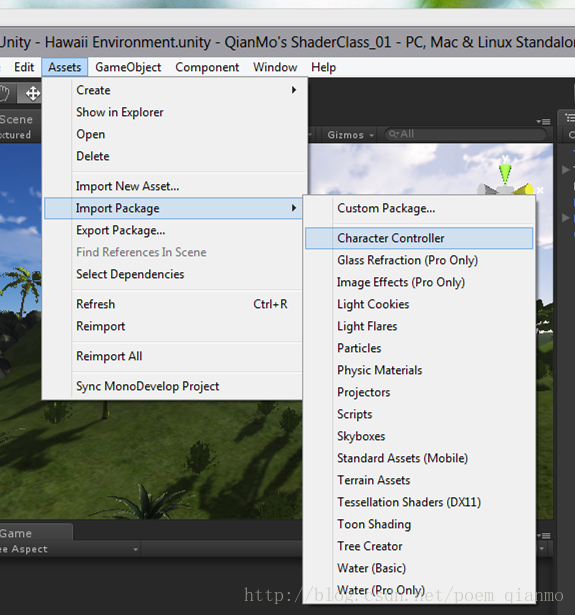
Task: Select the Move (translate) tool
Action: [x=32, y=93]
